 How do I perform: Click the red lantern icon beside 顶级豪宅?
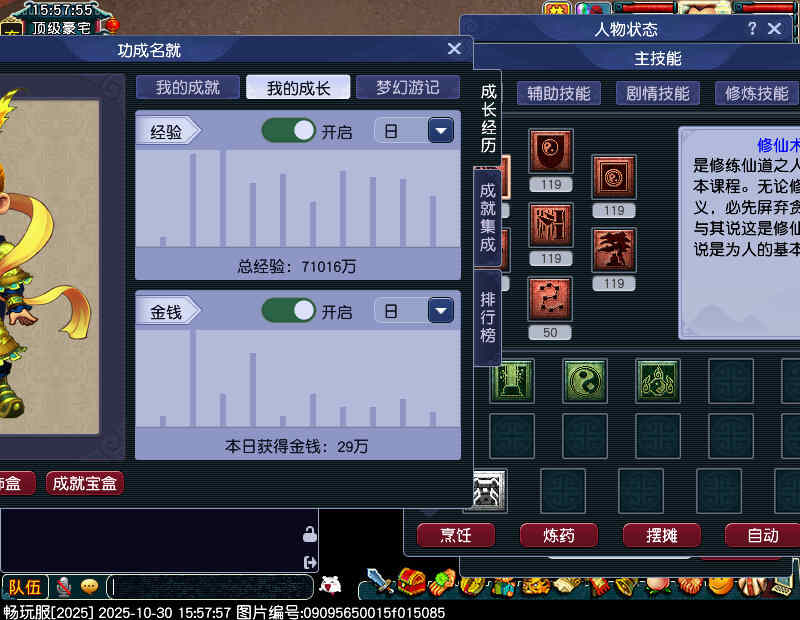[x=111, y=25]
